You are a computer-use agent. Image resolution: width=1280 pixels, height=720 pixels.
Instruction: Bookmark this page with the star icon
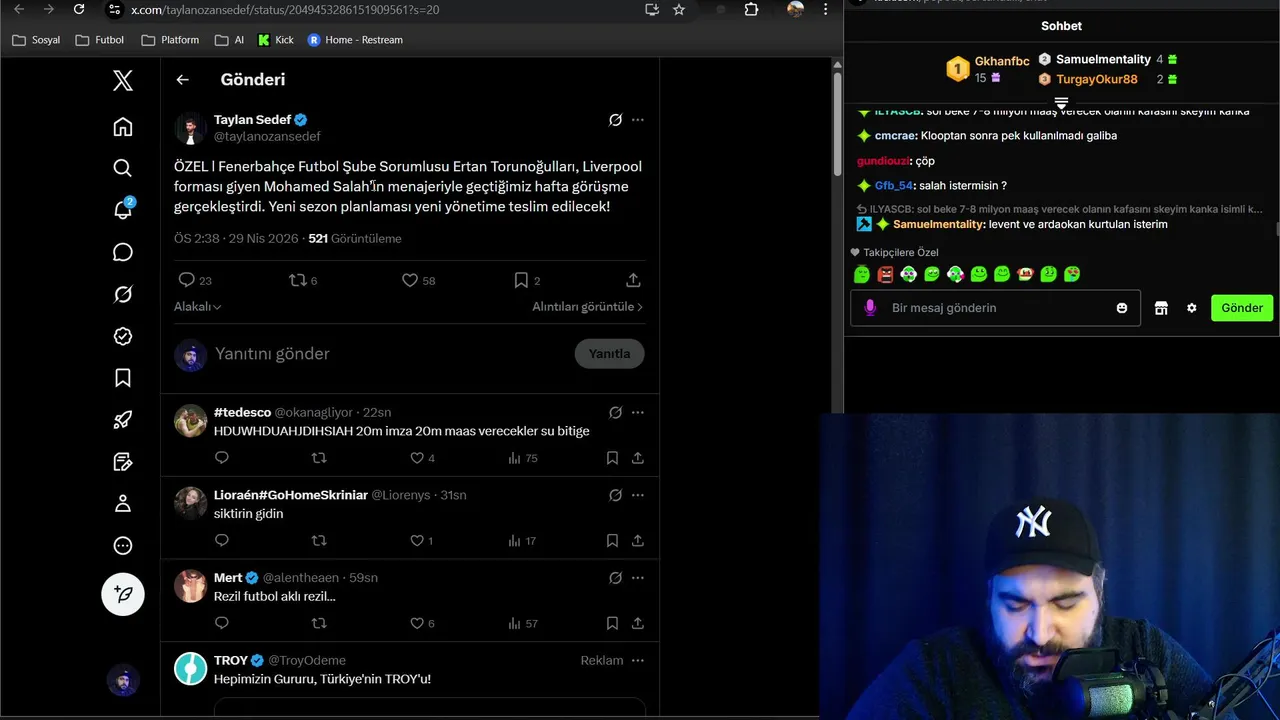[x=679, y=9]
